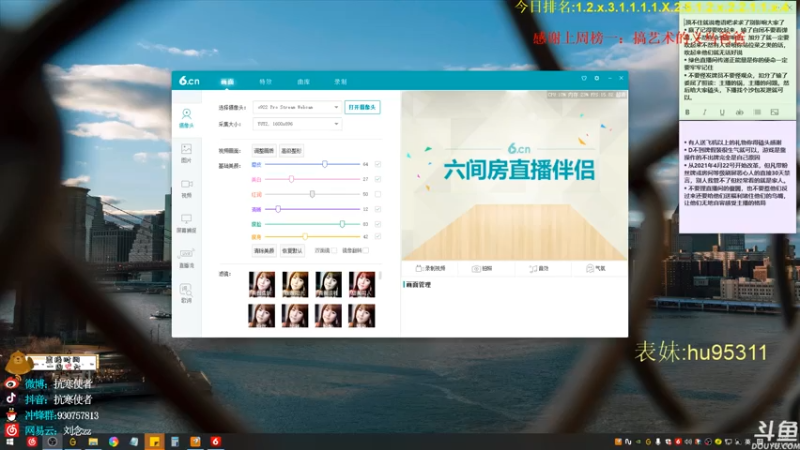The width and height of the screenshot is (800, 450).
Task: Toggle underline in the green sticky note
Action: coord(722,112)
